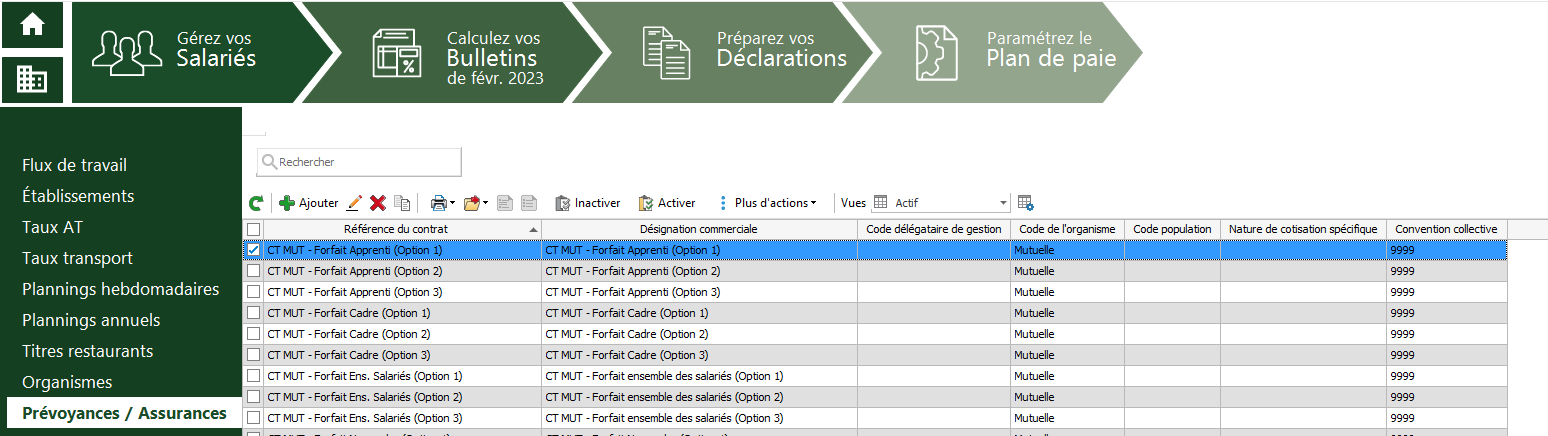This screenshot has height=436, width=1548.
Task: Click the Ajouter button
Action: [x=308, y=203]
